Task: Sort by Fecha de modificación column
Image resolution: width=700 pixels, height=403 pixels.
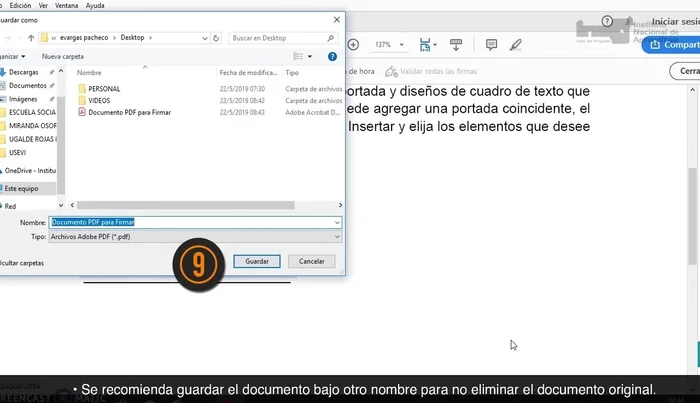Action: pyautogui.click(x=248, y=72)
